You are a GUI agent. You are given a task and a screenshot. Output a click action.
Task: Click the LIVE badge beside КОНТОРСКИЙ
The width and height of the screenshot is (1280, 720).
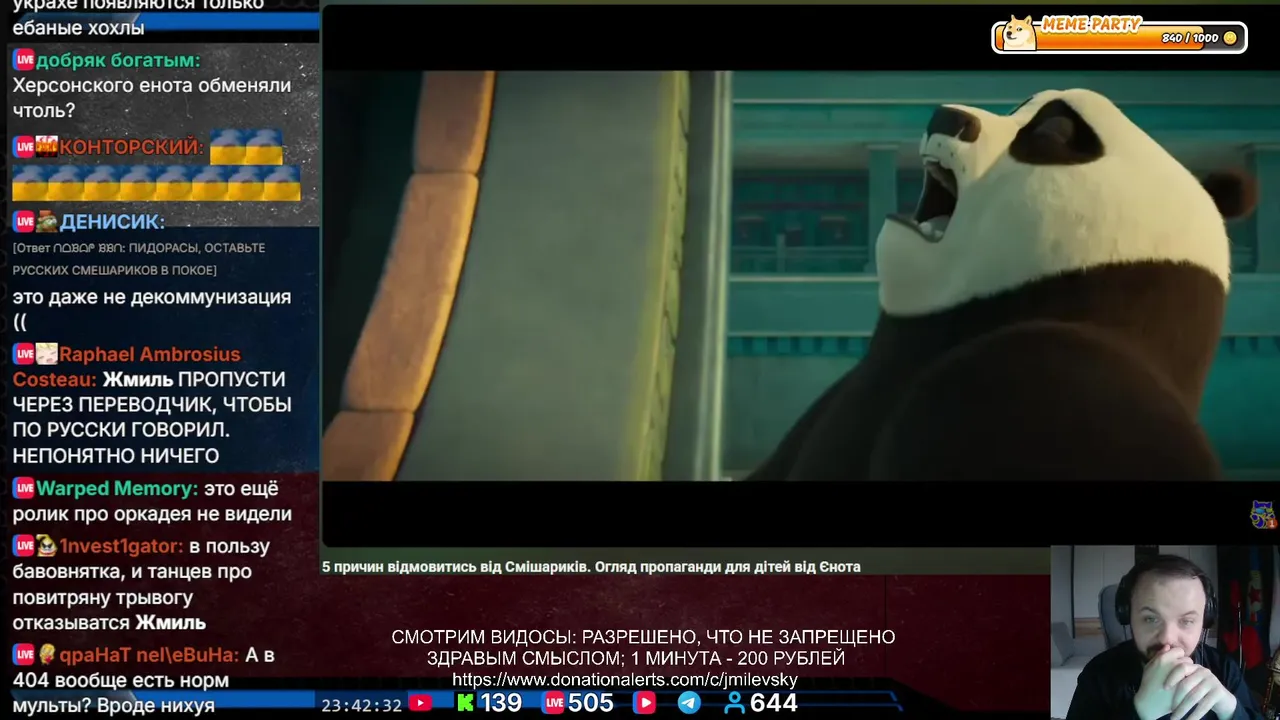(x=24, y=147)
